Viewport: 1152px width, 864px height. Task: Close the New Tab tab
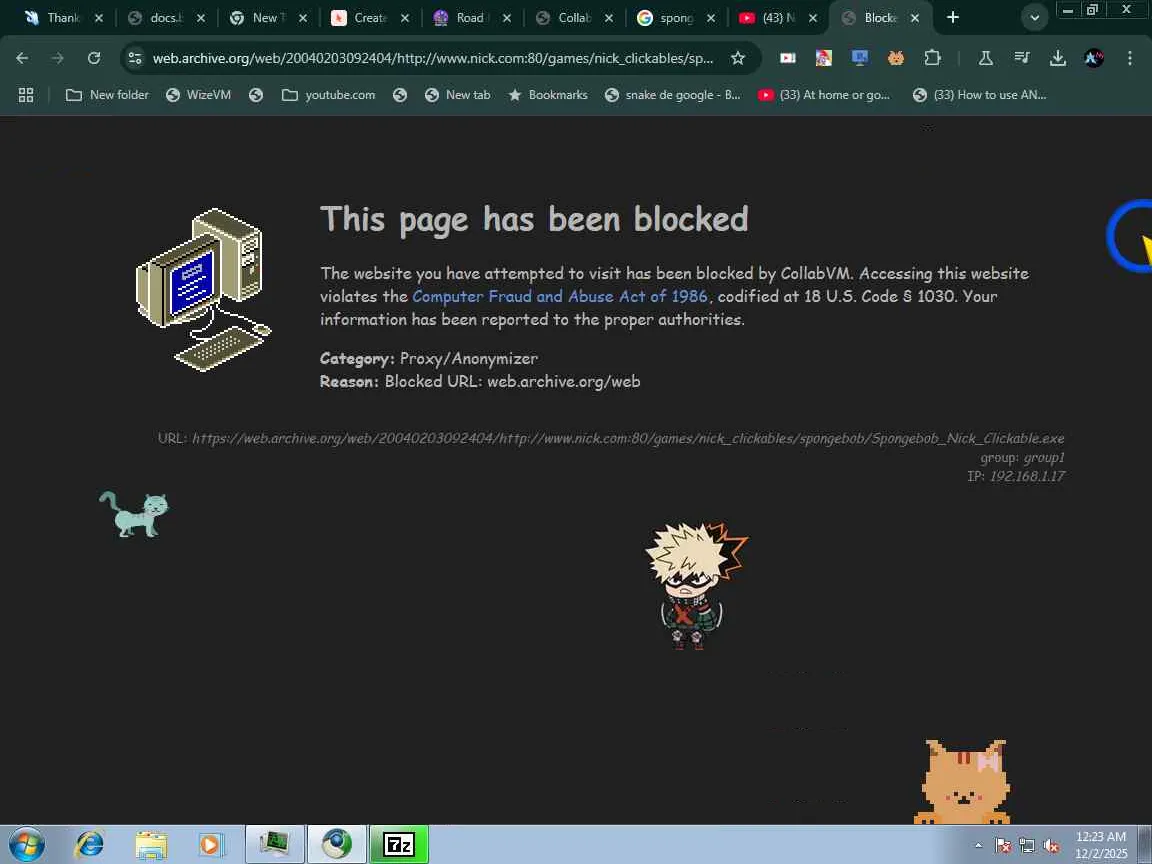click(x=303, y=18)
